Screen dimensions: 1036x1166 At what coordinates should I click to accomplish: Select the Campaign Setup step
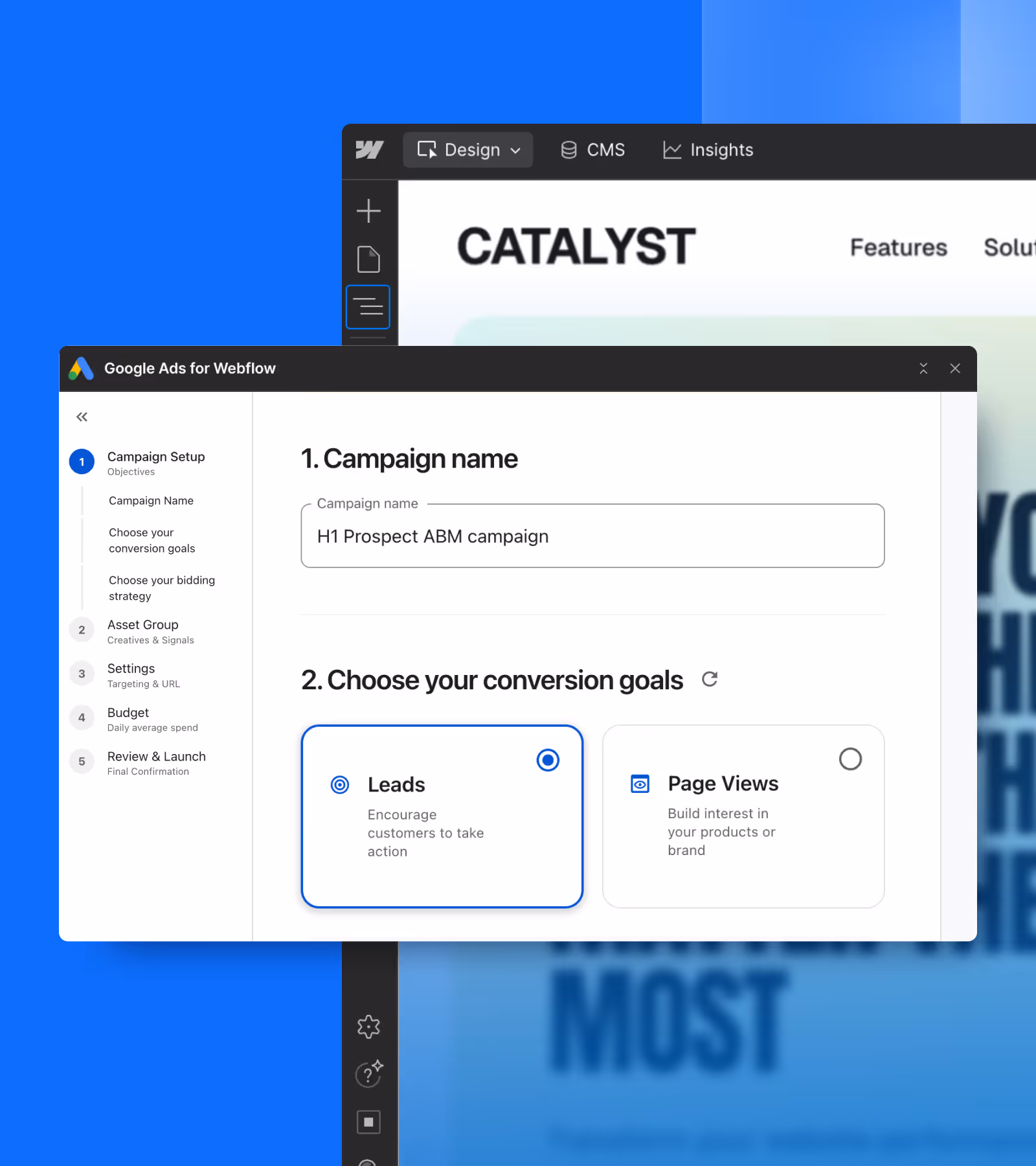point(156,463)
